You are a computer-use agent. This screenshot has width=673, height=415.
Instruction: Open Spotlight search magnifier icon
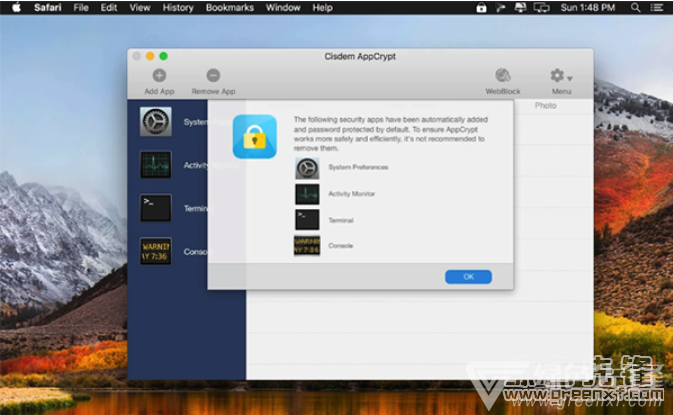click(636, 7)
